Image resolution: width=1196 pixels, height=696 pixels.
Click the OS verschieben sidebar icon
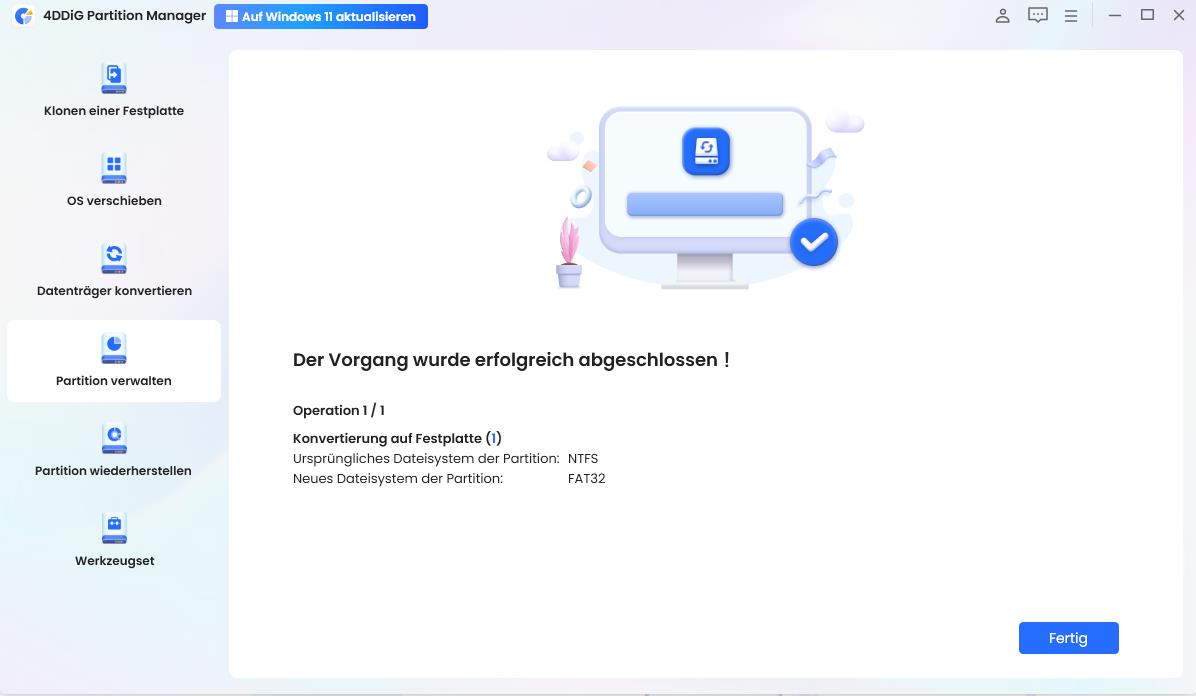click(114, 168)
